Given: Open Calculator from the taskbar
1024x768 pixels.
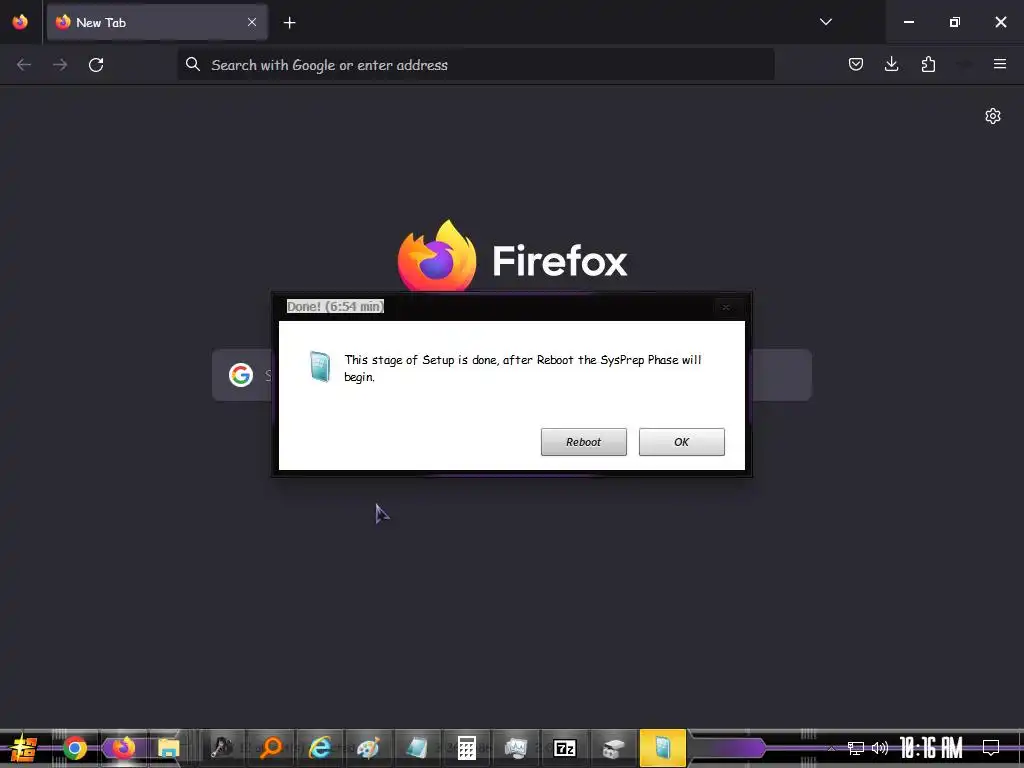Looking at the screenshot, I should click(x=466, y=748).
